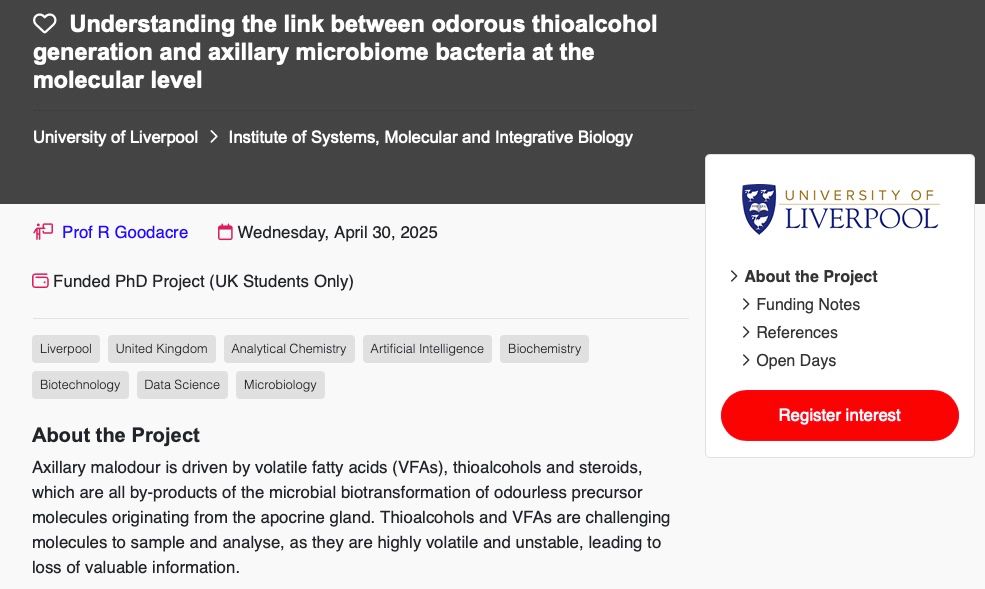This screenshot has height=589, width=985.
Task: Open Prof R Goodacre profile link
Action: click(x=125, y=232)
